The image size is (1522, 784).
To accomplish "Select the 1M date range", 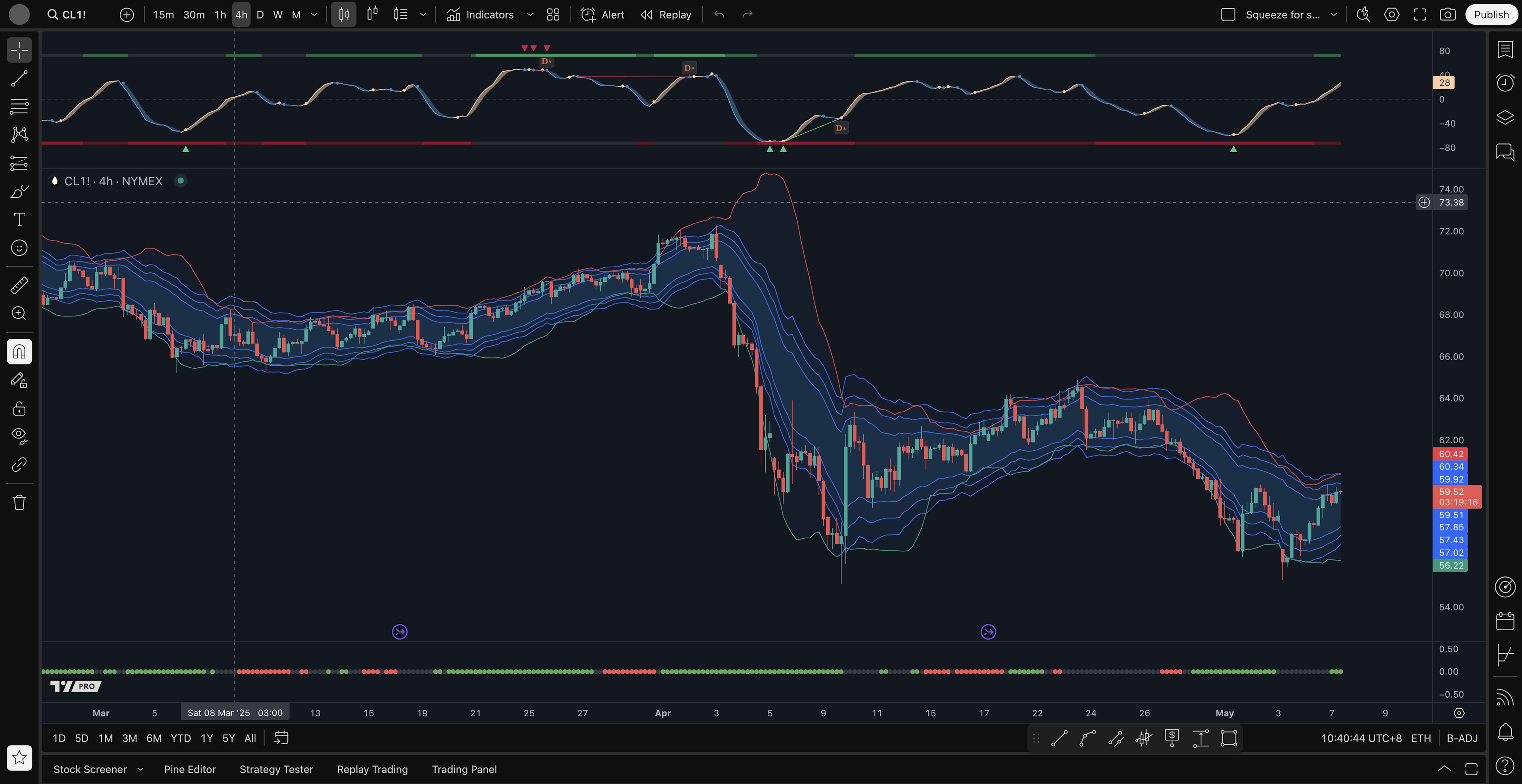I will 105,738.
